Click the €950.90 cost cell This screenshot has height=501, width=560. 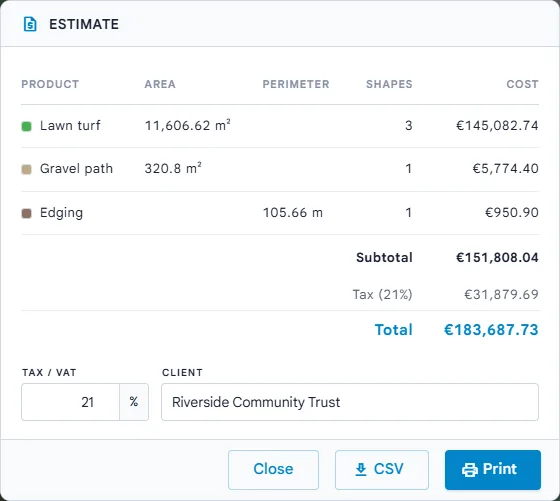[511, 213]
